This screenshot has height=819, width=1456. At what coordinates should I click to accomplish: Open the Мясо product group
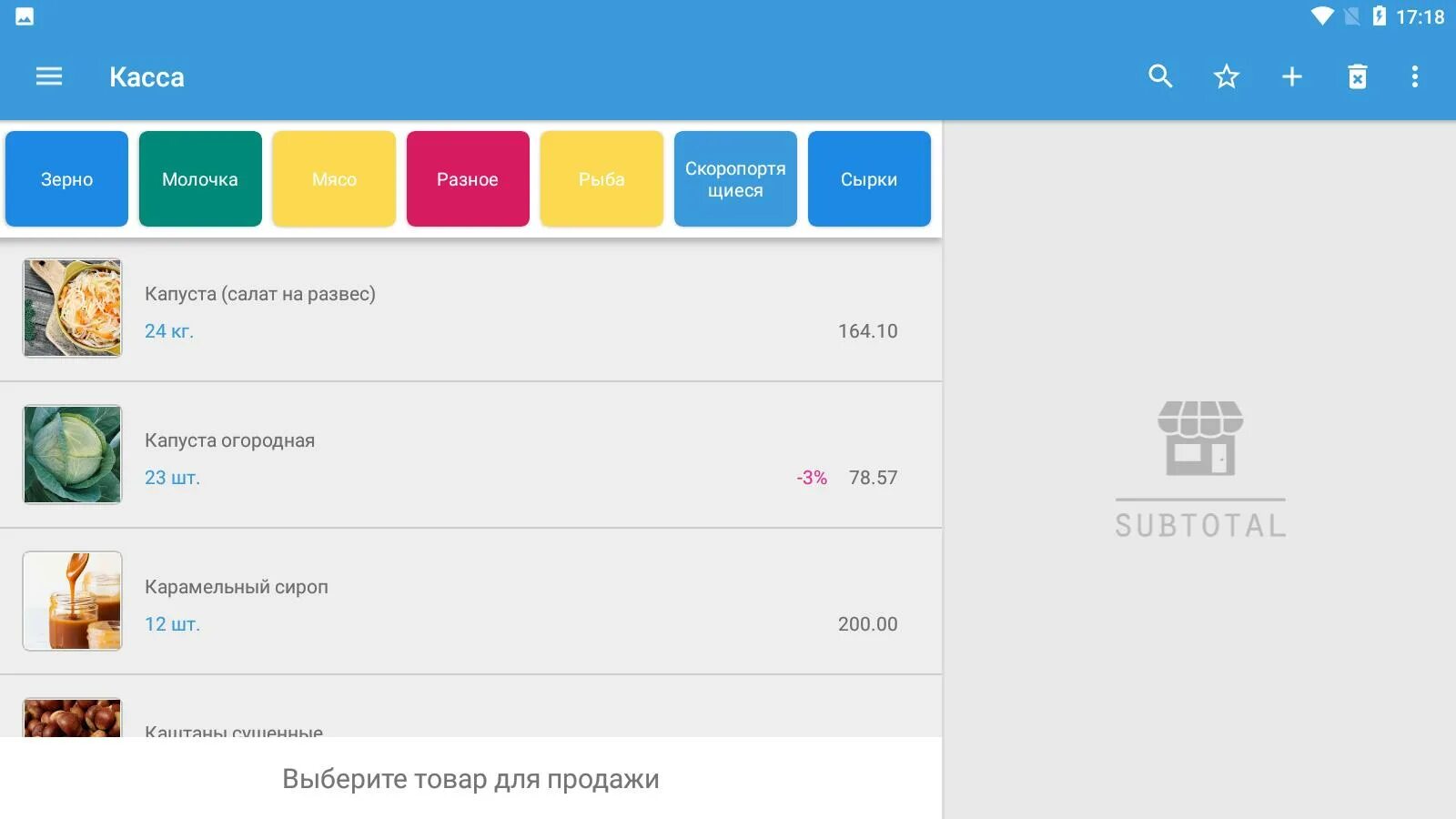tap(333, 178)
